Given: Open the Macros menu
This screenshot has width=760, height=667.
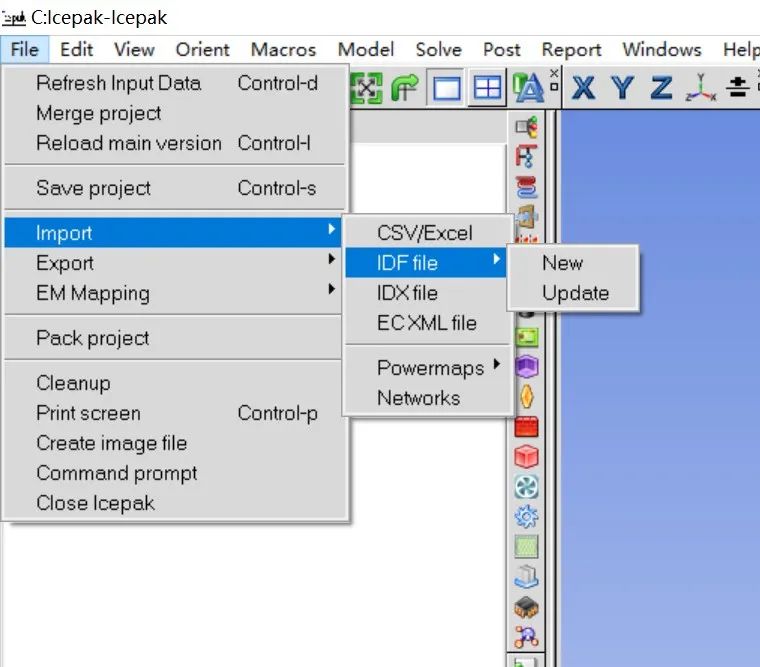Looking at the screenshot, I should tap(283, 49).
